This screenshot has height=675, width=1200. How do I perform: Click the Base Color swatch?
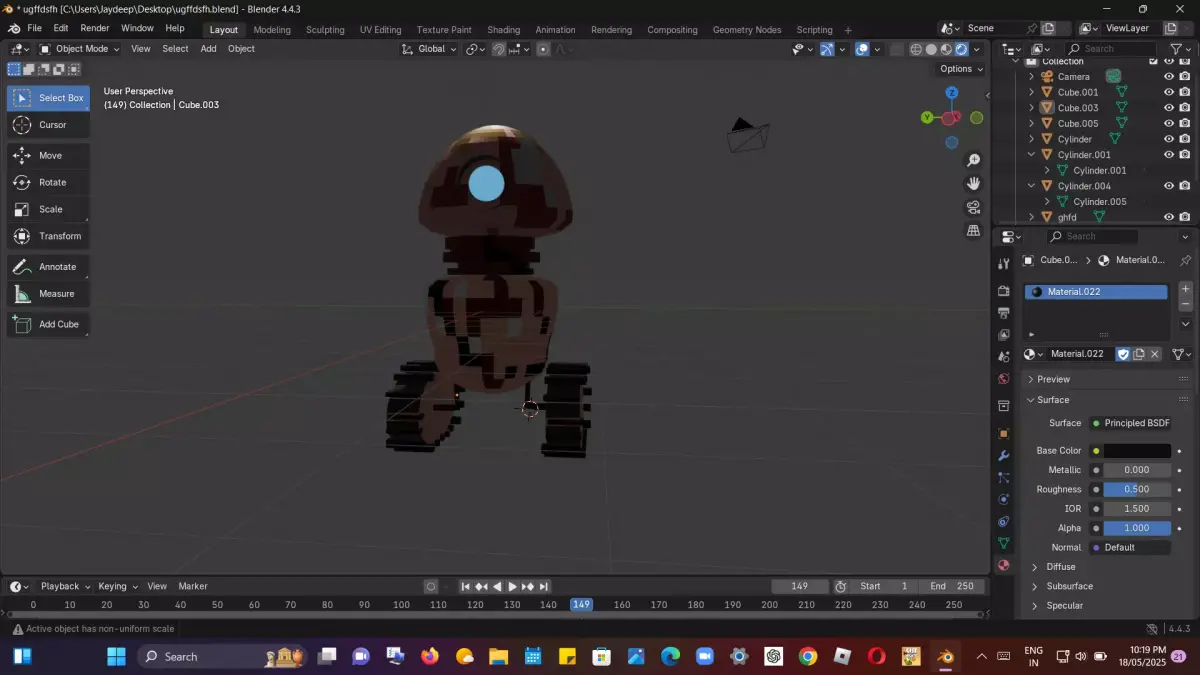point(1137,451)
